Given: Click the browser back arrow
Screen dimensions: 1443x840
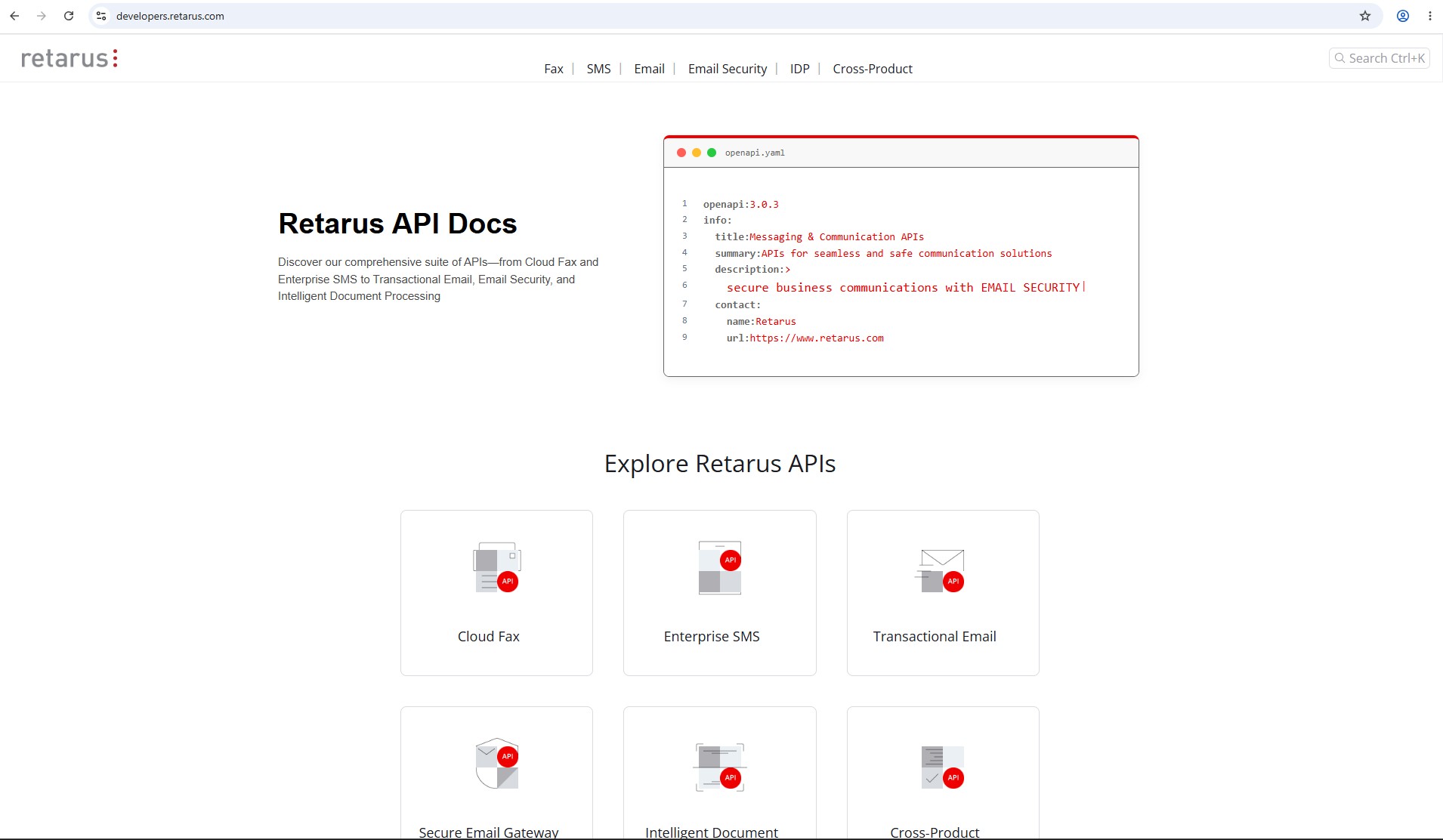Looking at the screenshot, I should point(14,16).
